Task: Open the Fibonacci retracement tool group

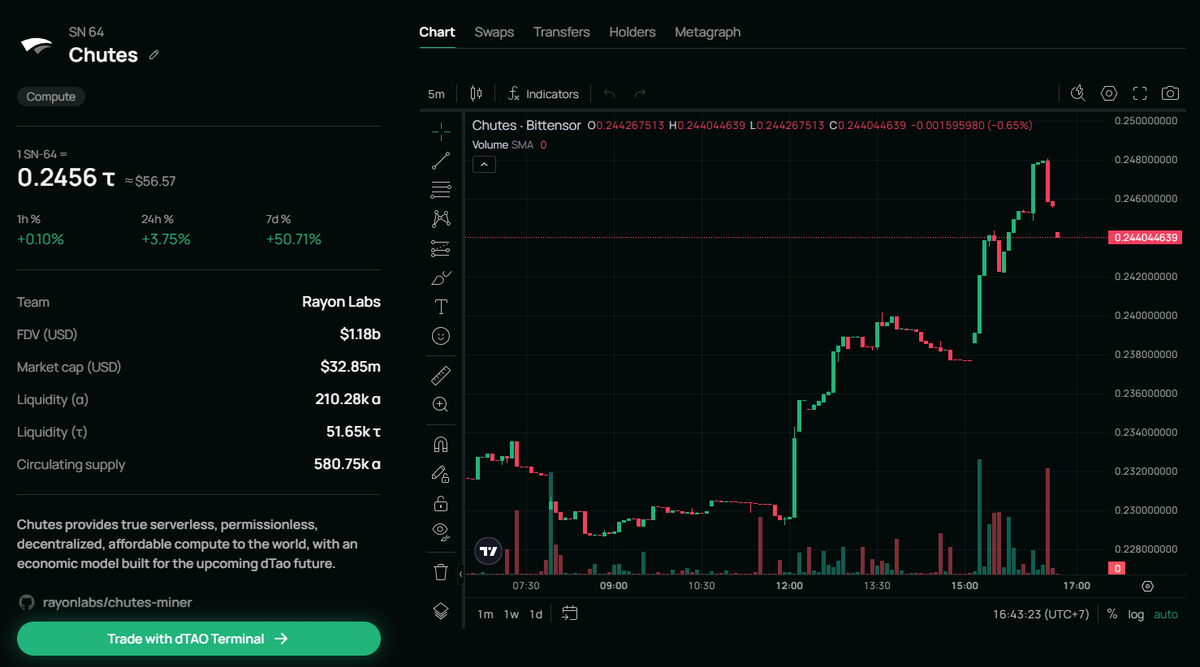Action: coord(440,189)
